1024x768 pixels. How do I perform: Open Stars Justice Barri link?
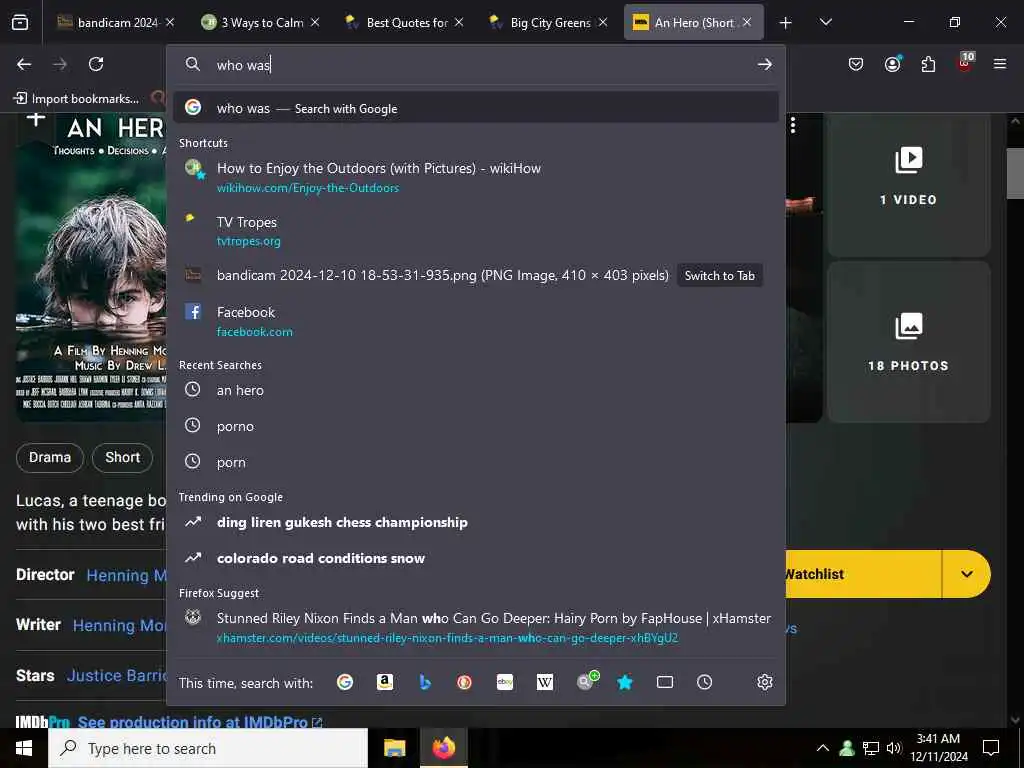(117, 675)
